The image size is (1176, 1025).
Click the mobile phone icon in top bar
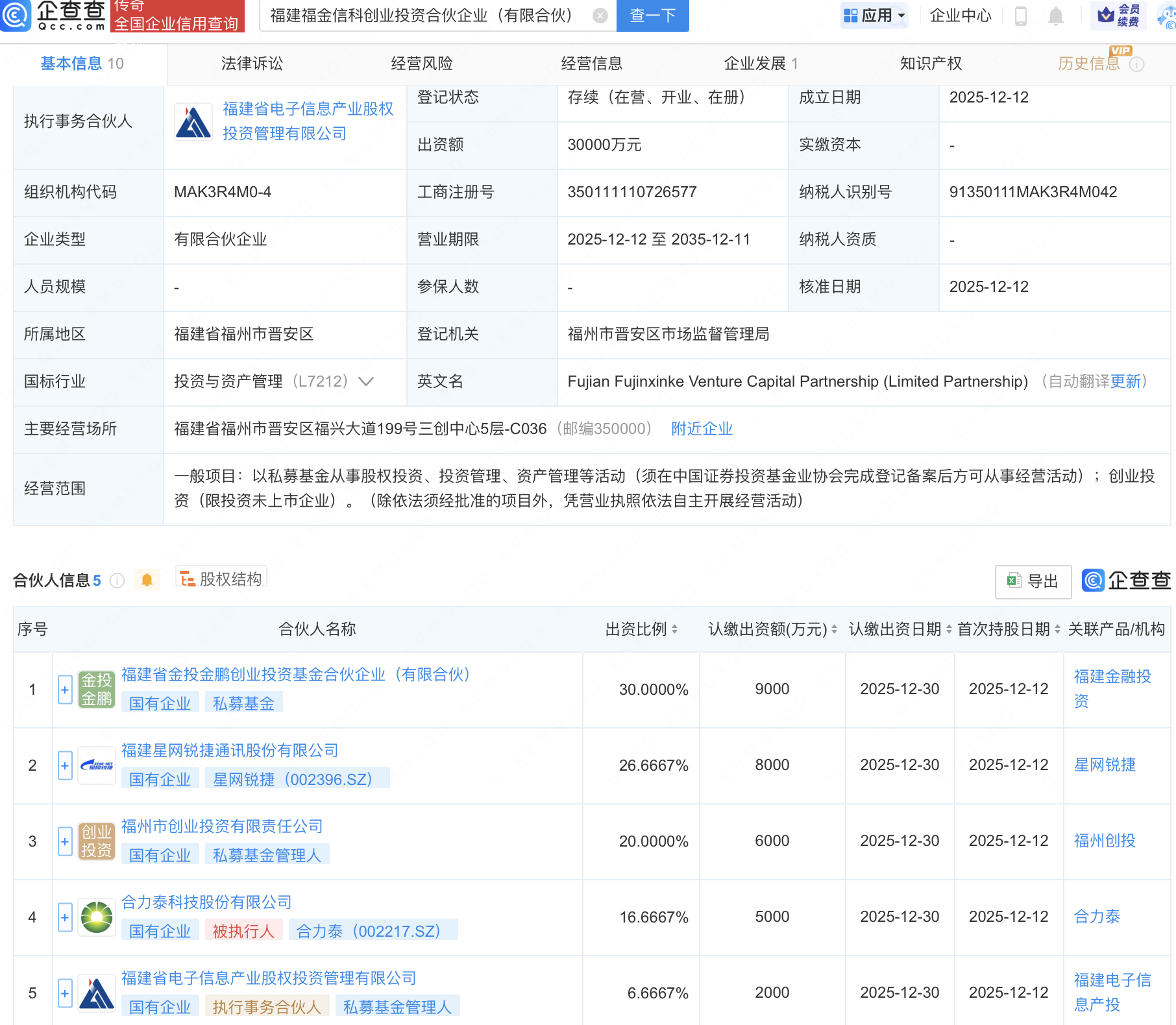click(x=1020, y=16)
